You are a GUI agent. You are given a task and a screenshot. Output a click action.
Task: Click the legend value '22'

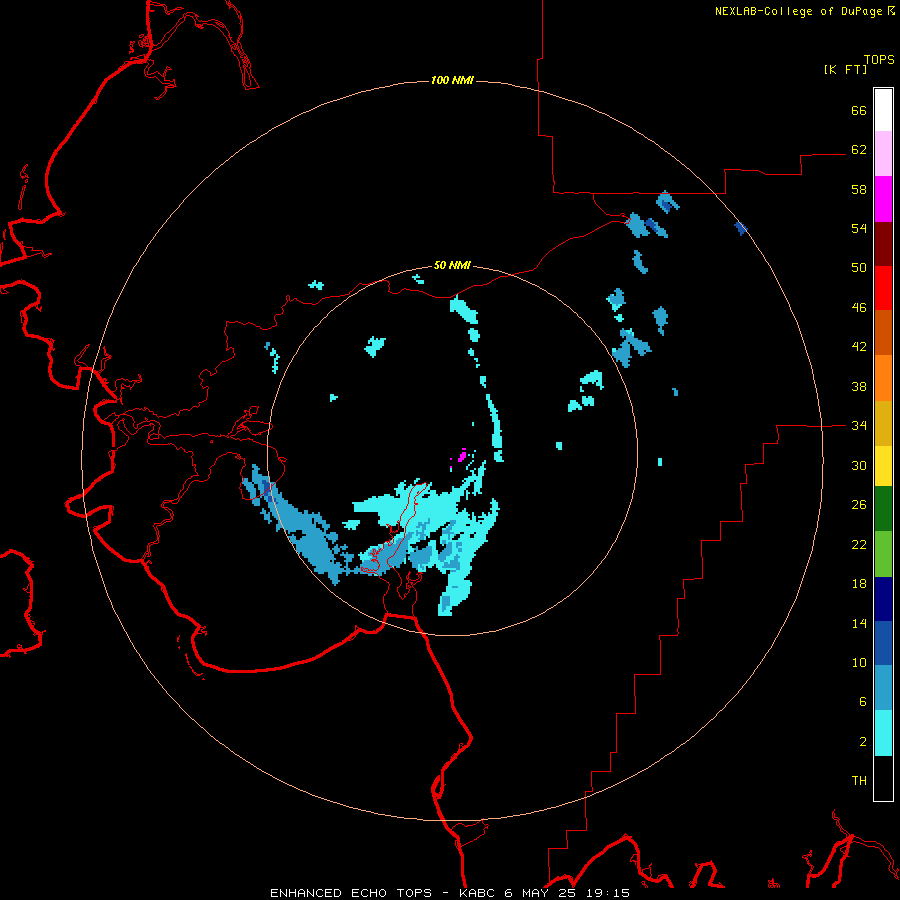click(859, 545)
